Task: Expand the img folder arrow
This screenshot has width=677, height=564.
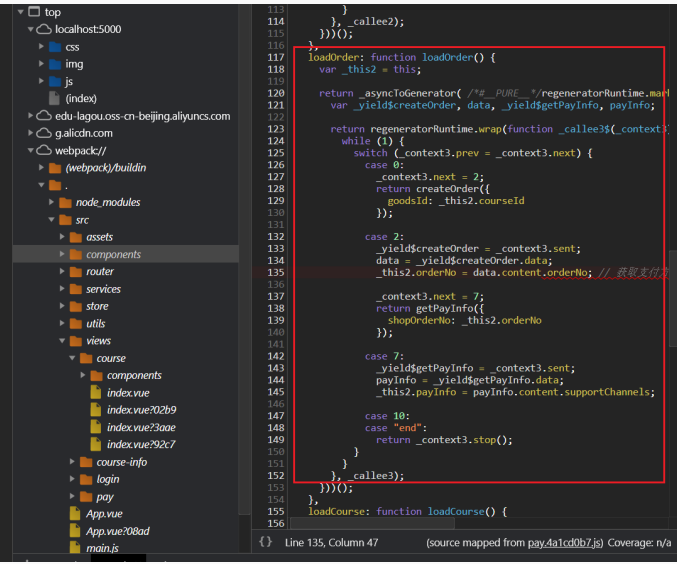Action: click(x=41, y=63)
